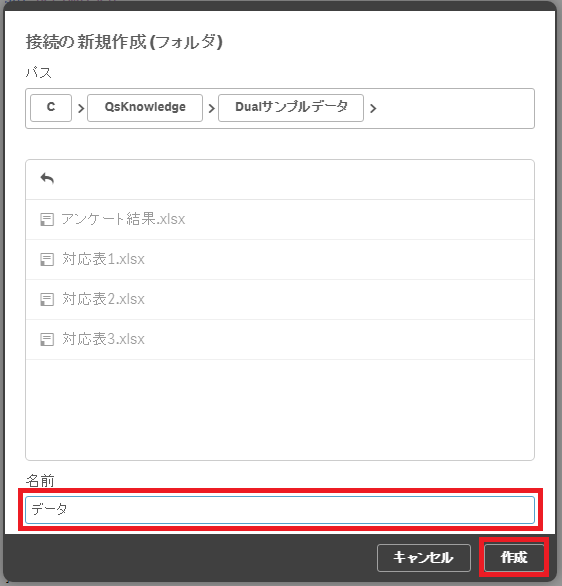
Task: Click the file icon beside 対応表3.xlsx
Action: (47, 339)
